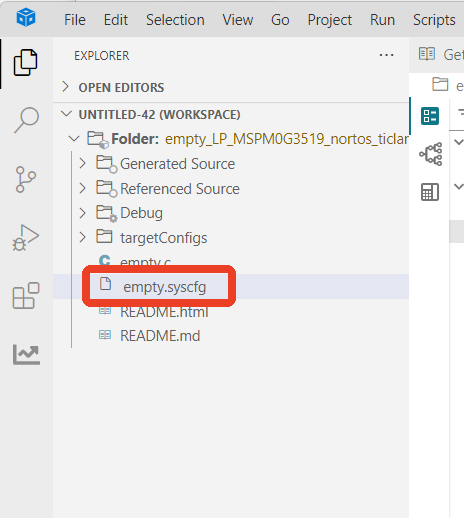Open README.html in the tree
Image resolution: width=464 pixels, height=518 pixels.
point(164,312)
